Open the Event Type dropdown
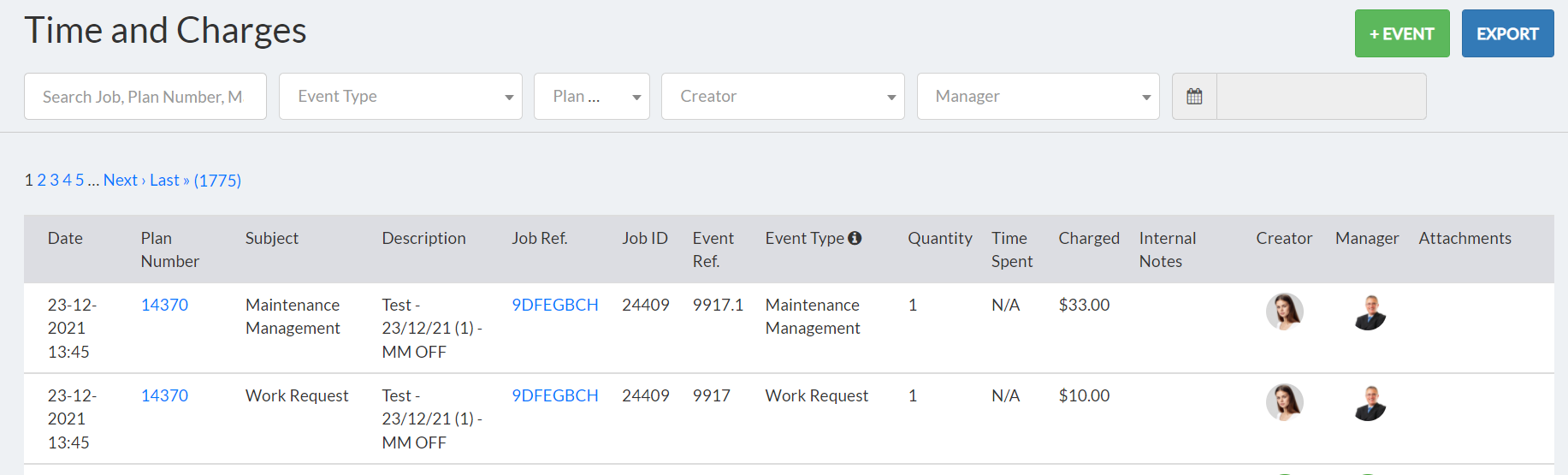The width and height of the screenshot is (1568, 475). pos(400,96)
